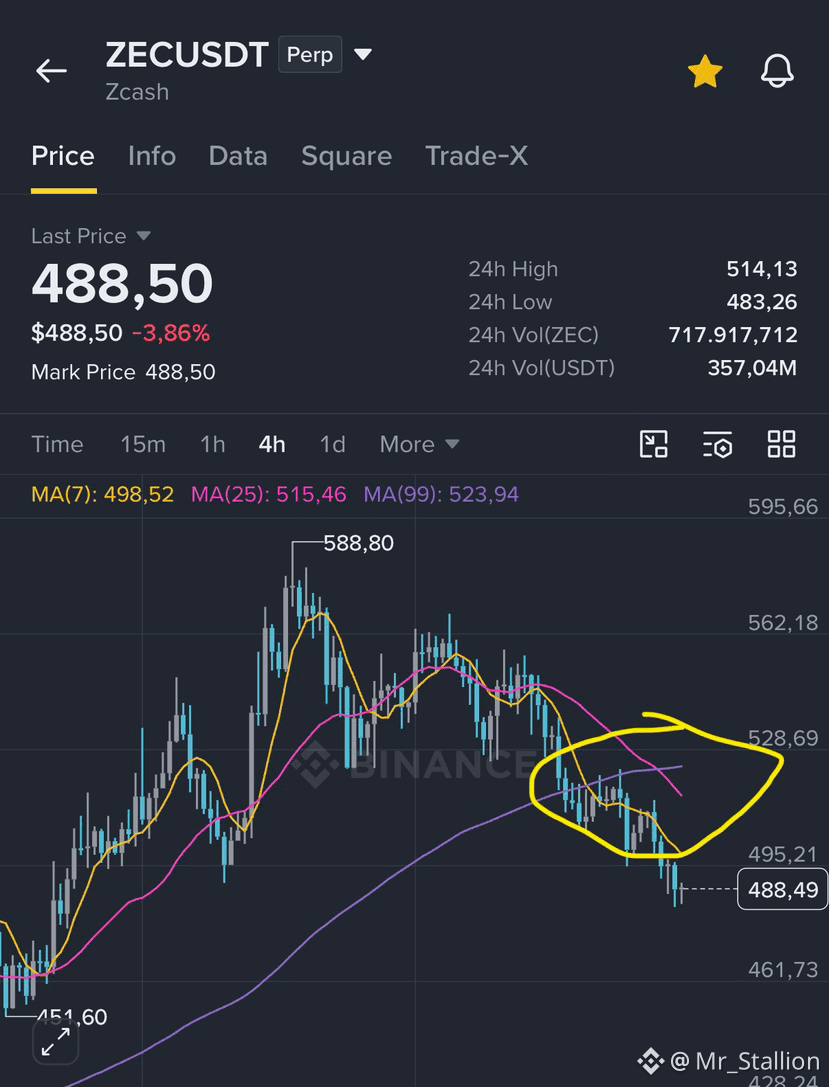Expand chart to fullscreen
Screen dimensions: 829x1087
[55, 1041]
